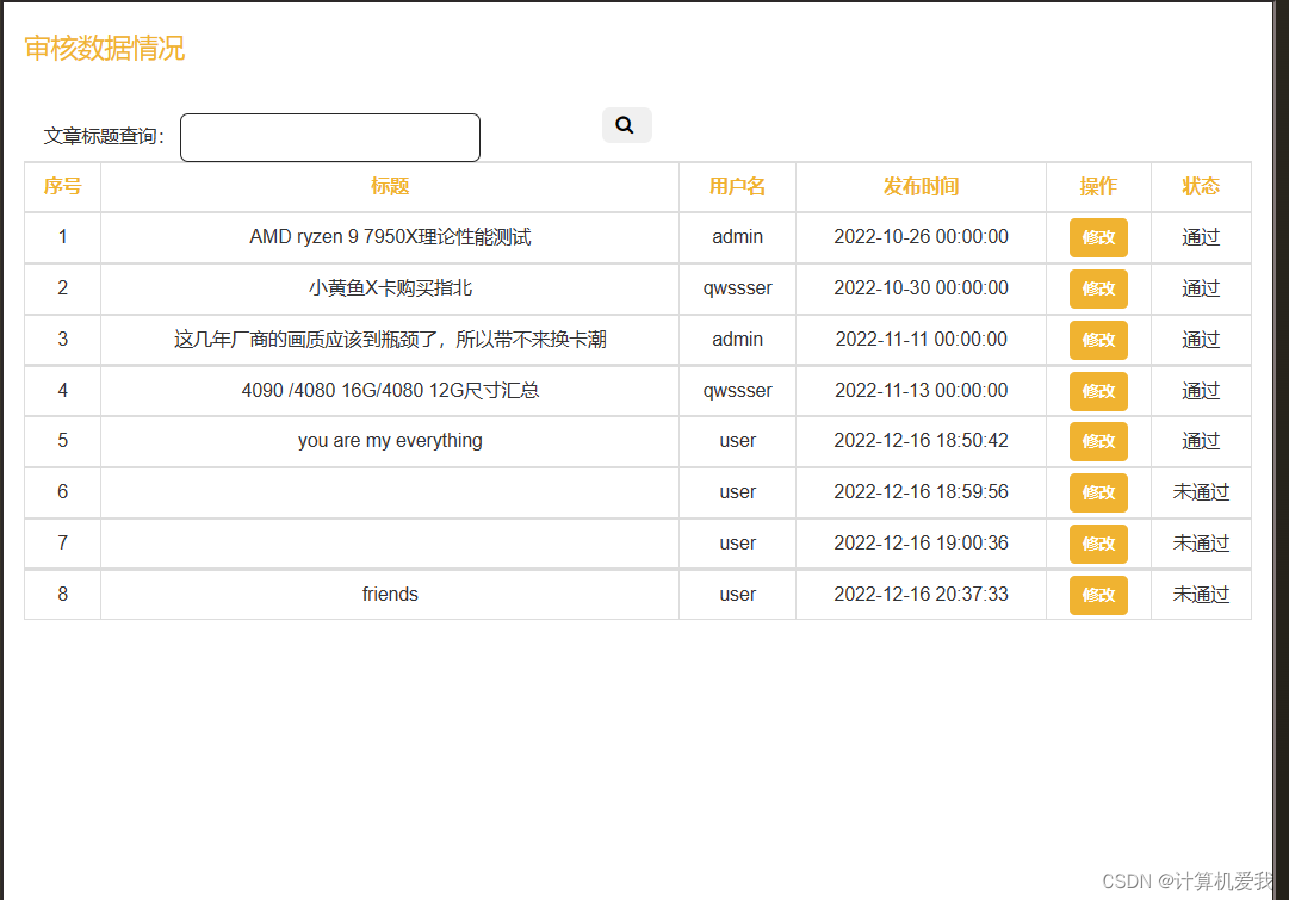Click 修改 button for friends row
This screenshot has width=1289, height=900.
click(1098, 595)
